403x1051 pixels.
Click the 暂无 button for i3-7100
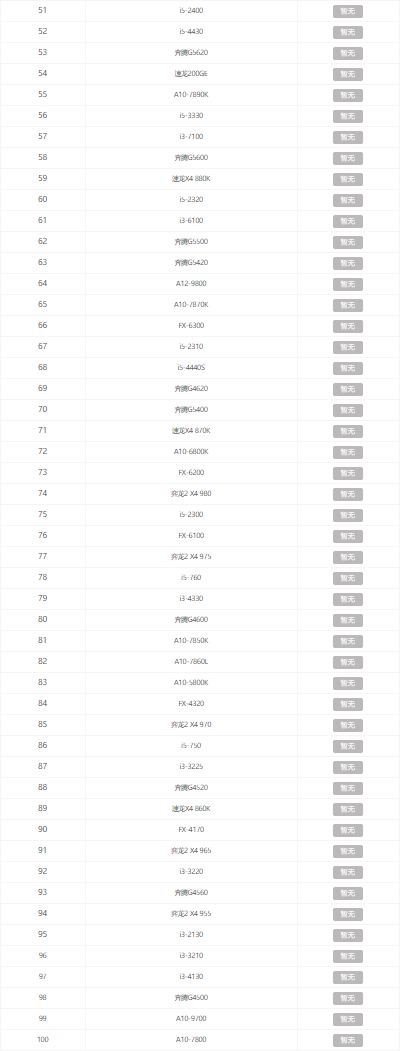click(347, 137)
